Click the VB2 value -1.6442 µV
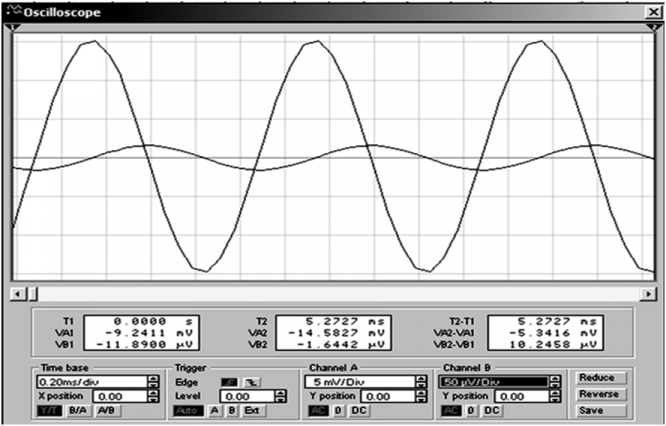This screenshot has width=666, height=426. (340, 344)
